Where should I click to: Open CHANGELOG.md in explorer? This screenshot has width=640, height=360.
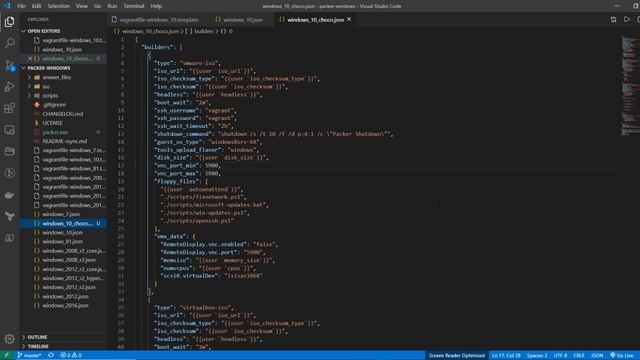[x=64, y=114]
